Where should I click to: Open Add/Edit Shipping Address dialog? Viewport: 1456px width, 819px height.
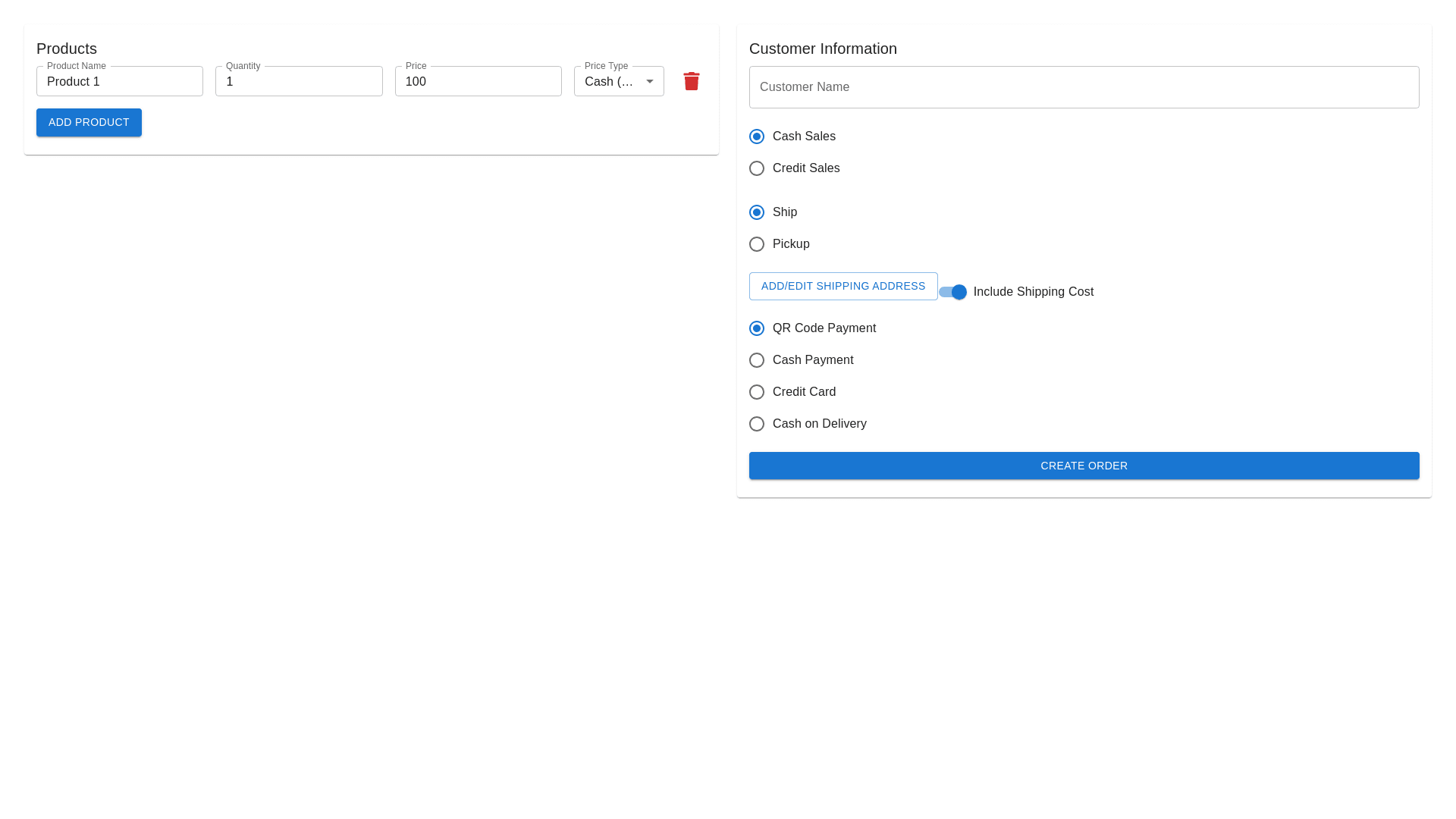(x=843, y=286)
